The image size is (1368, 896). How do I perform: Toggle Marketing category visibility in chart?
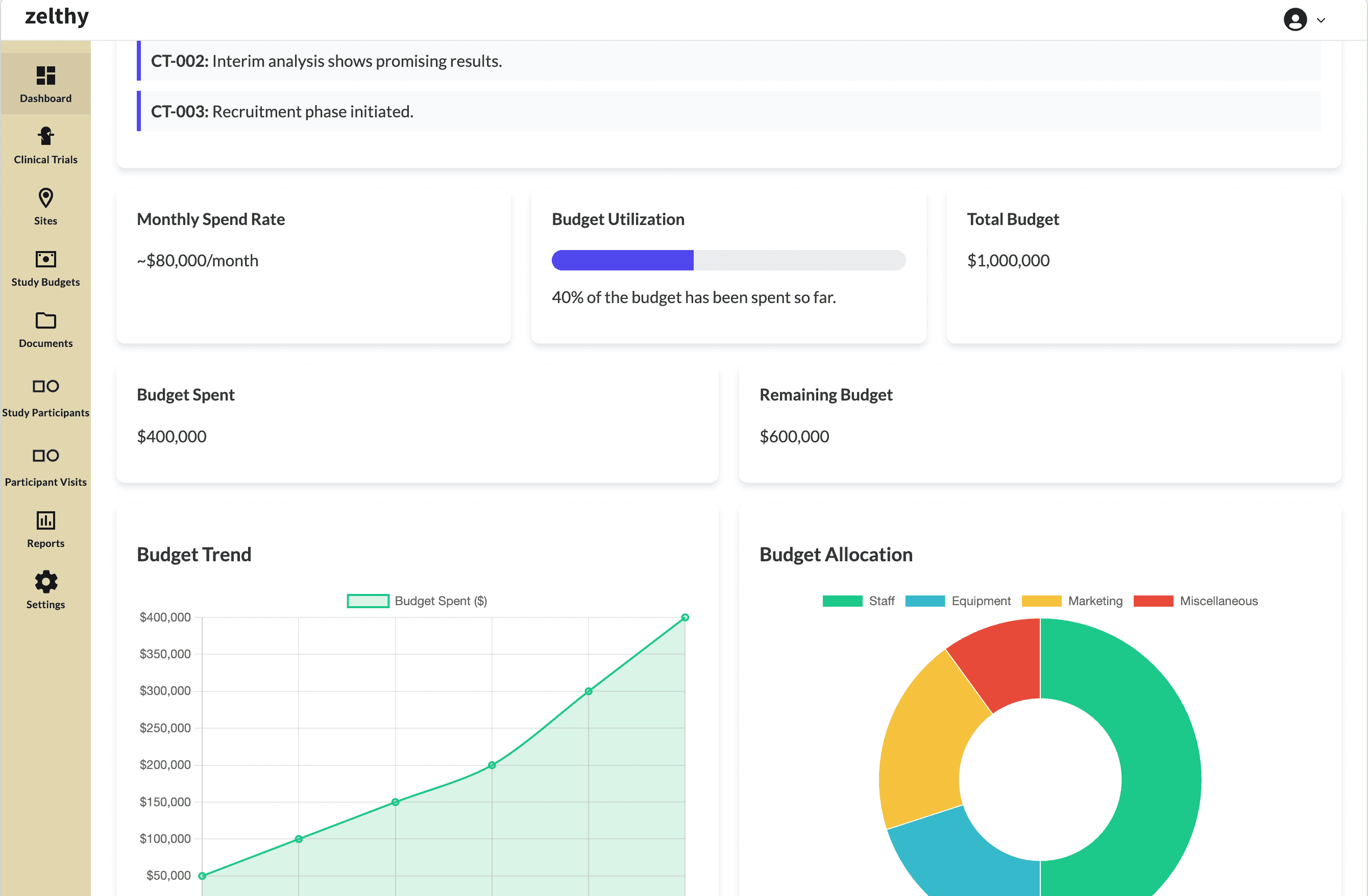point(1075,601)
